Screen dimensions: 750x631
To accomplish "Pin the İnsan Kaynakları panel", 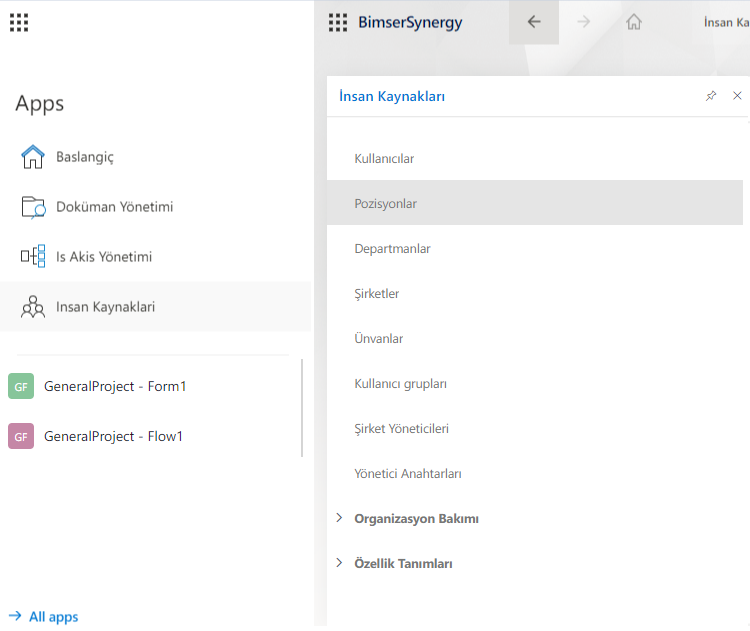I will pyautogui.click(x=711, y=96).
